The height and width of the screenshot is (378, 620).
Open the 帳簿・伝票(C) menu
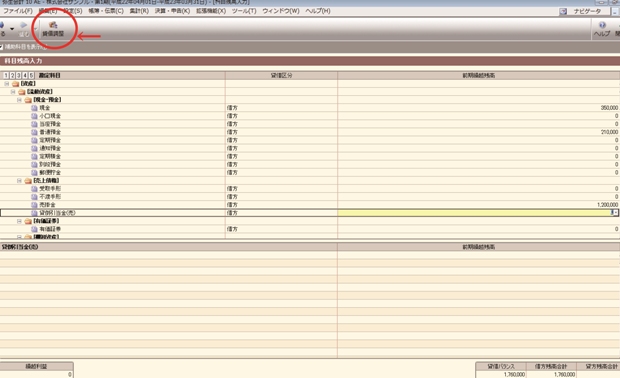pos(106,11)
